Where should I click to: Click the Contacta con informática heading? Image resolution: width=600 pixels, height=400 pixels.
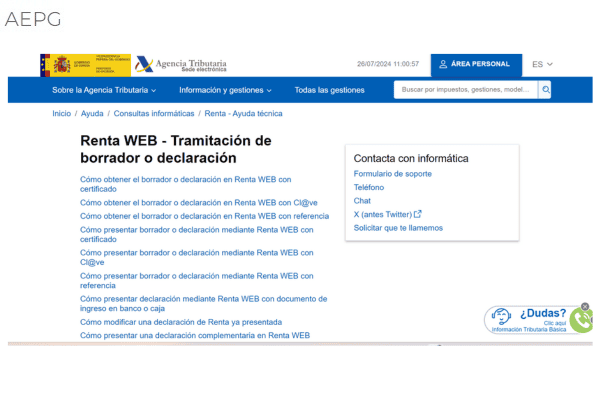point(411,158)
